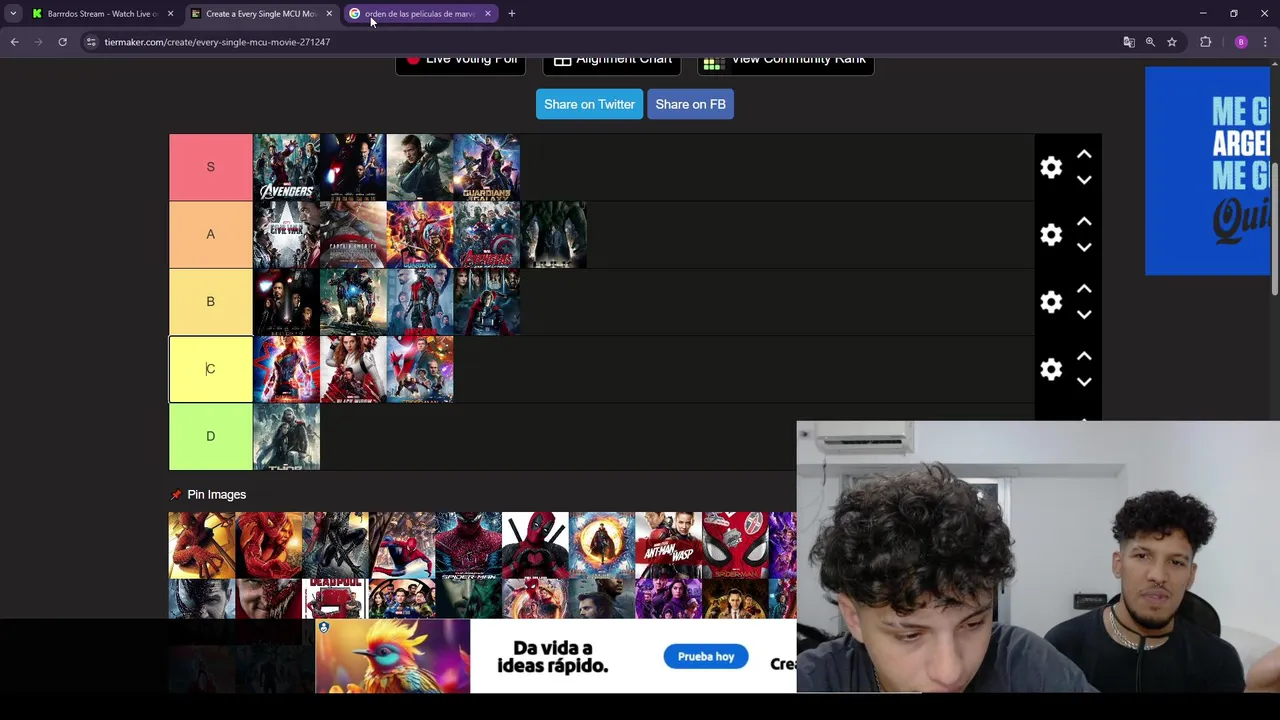Screen dimensions: 1280x720
Task: Open the tab search dropdown arrow
Action: [12, 14]
